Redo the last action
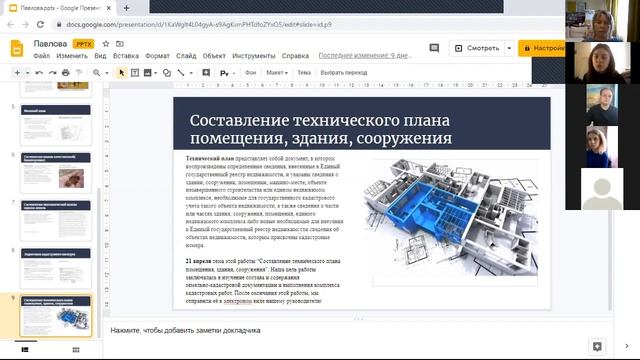Viewport: 640px width, 360px height. click(52, 73)
